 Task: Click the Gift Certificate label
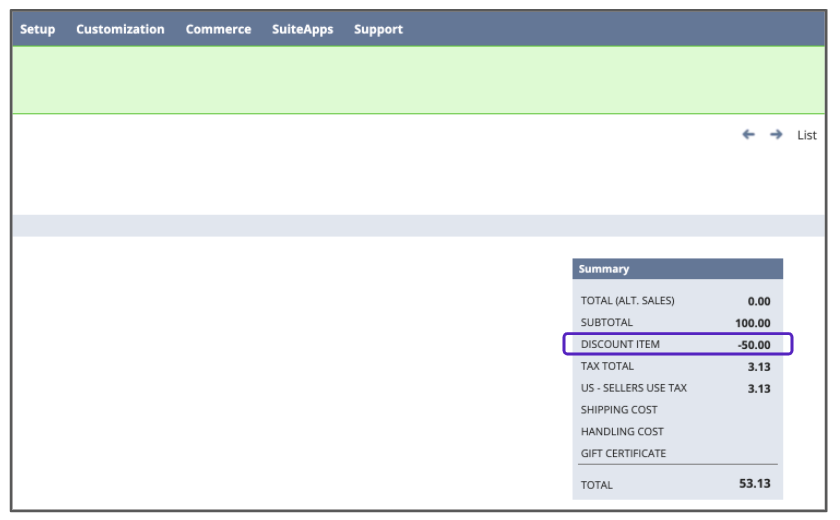tap(623, 454)
